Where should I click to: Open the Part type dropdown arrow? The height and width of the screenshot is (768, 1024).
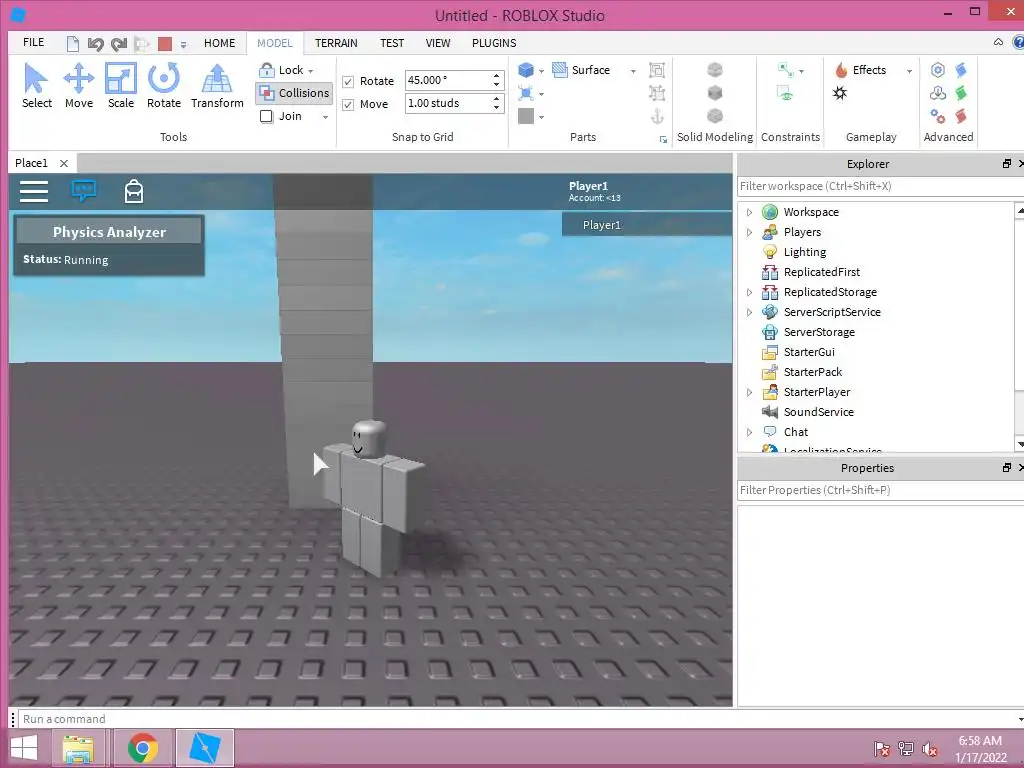click(541, 71)
